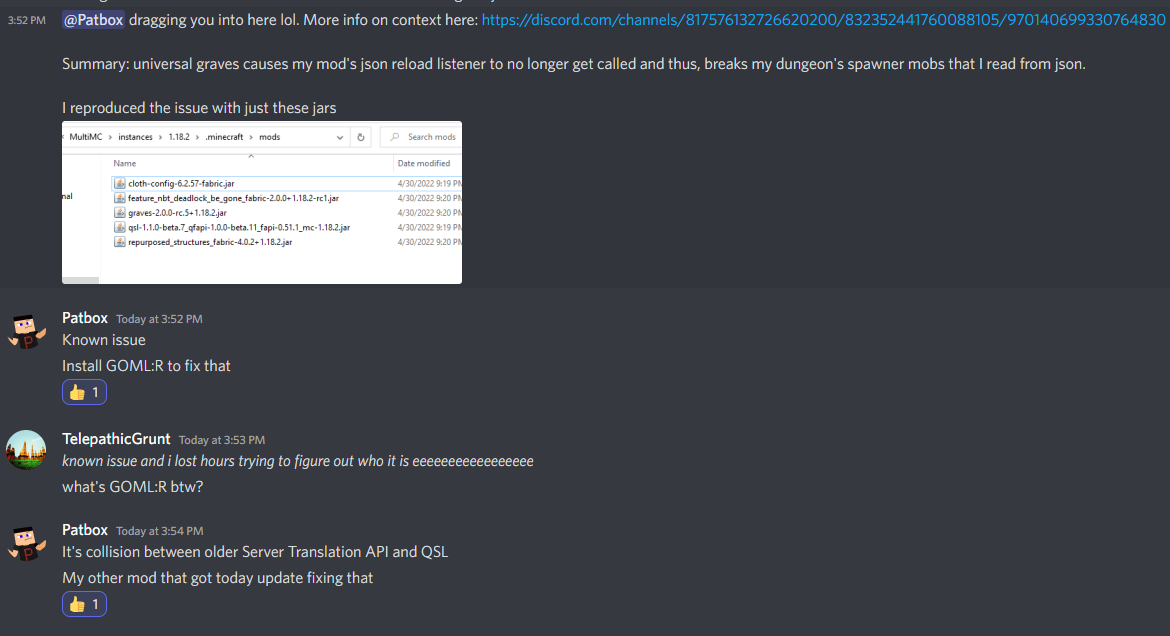Click the refresh icon in the explorer address bar
Viewport: 1170px width, 636px height.
(x=360, y=137)
